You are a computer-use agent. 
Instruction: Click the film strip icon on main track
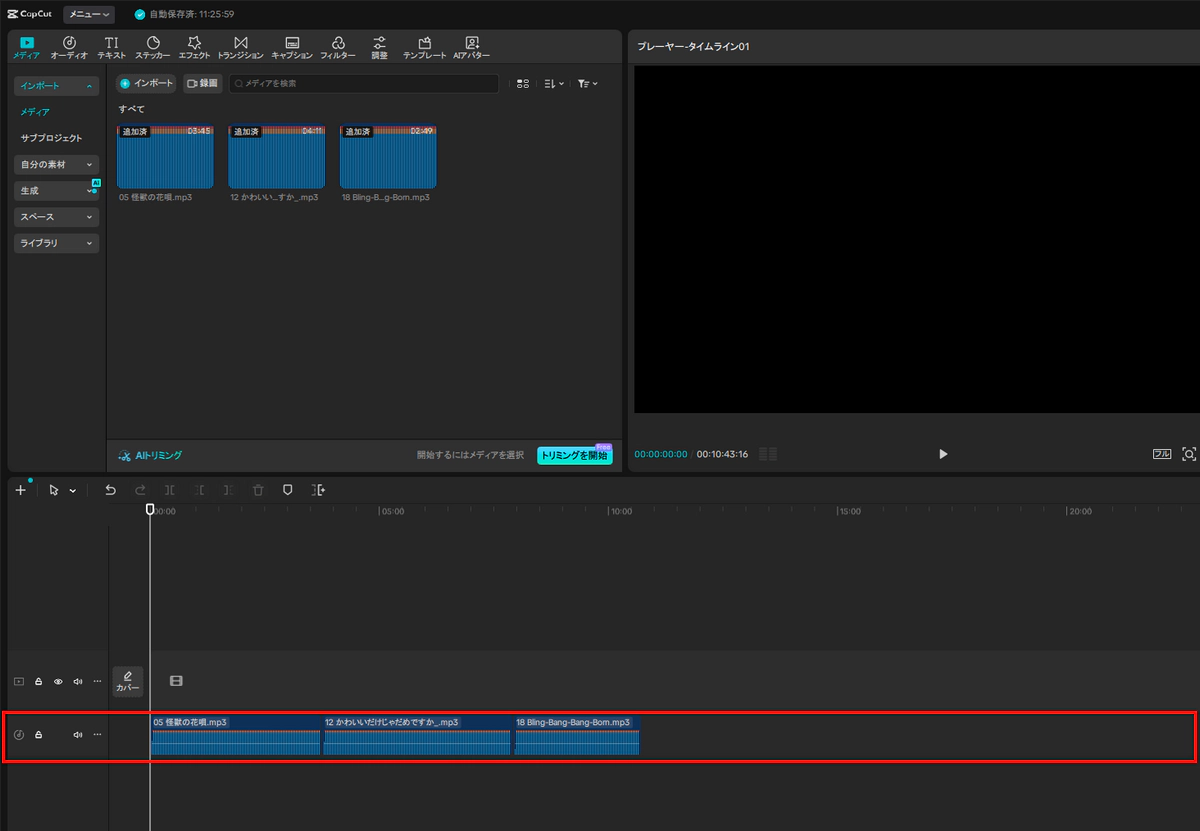176,681
